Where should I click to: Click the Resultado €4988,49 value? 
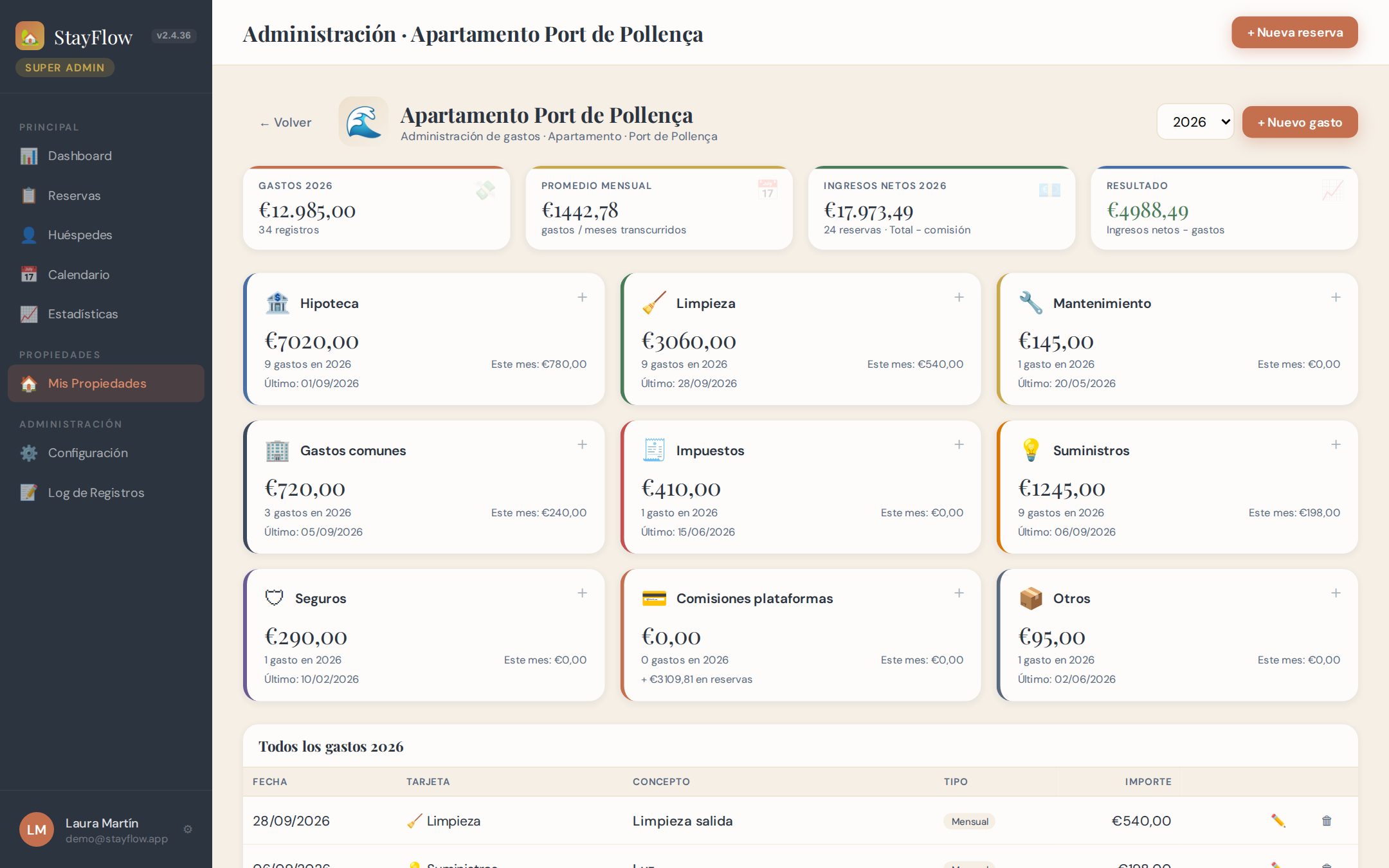coord(1147,210)
